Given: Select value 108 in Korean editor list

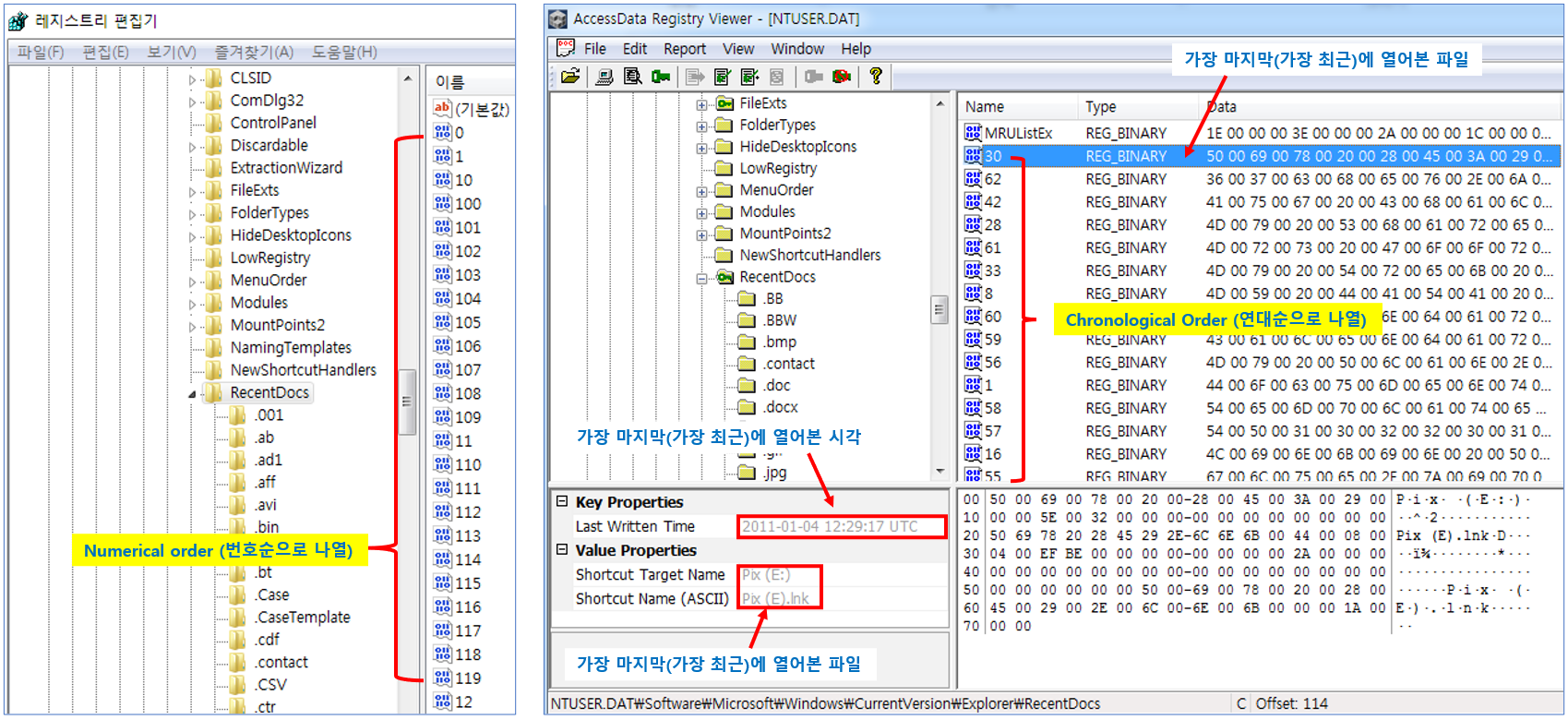Looking at the screenshot, I should [x=467, y=393].
